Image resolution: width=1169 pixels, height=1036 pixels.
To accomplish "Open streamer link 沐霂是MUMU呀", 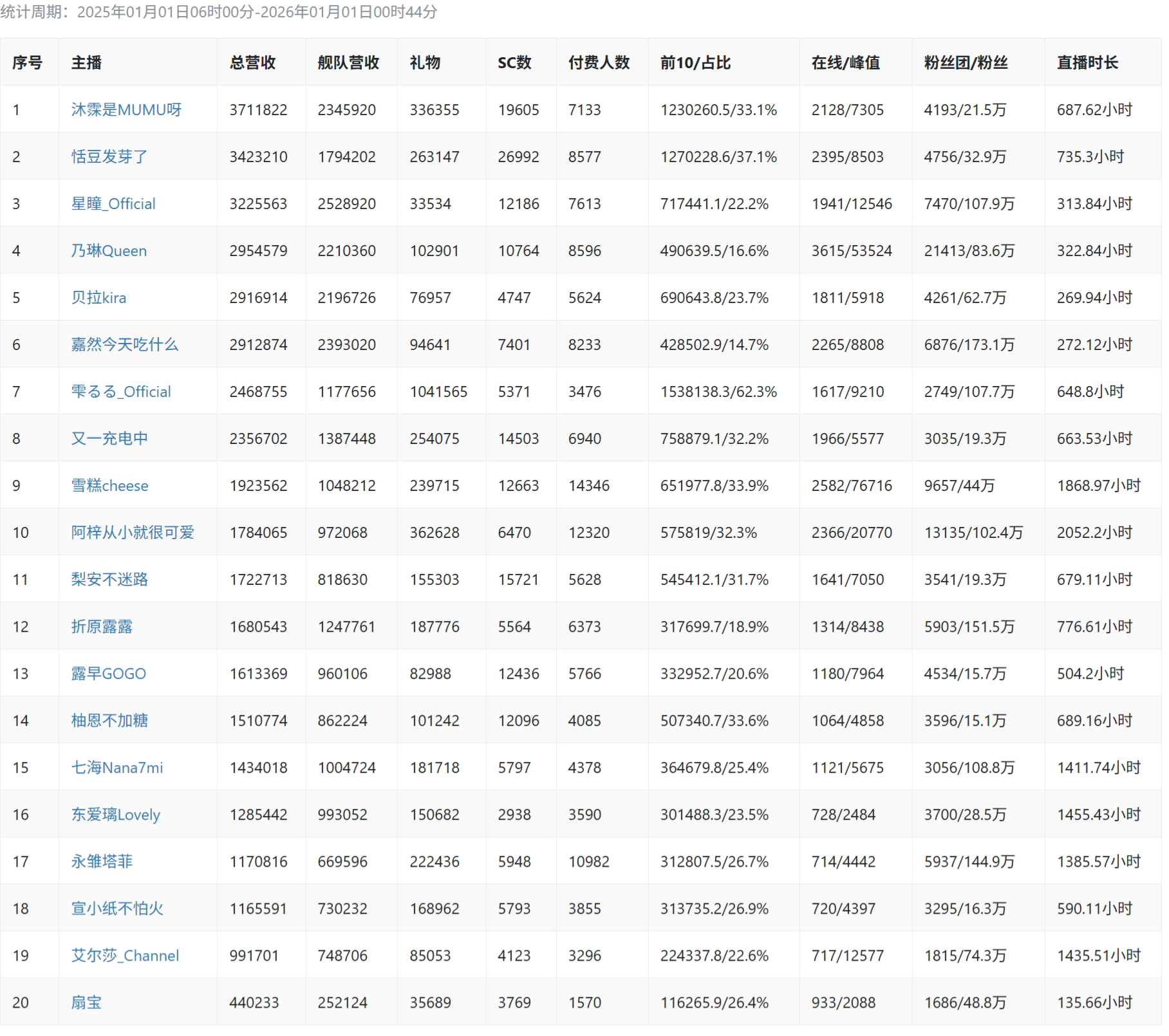I will [x=126, y=110].
